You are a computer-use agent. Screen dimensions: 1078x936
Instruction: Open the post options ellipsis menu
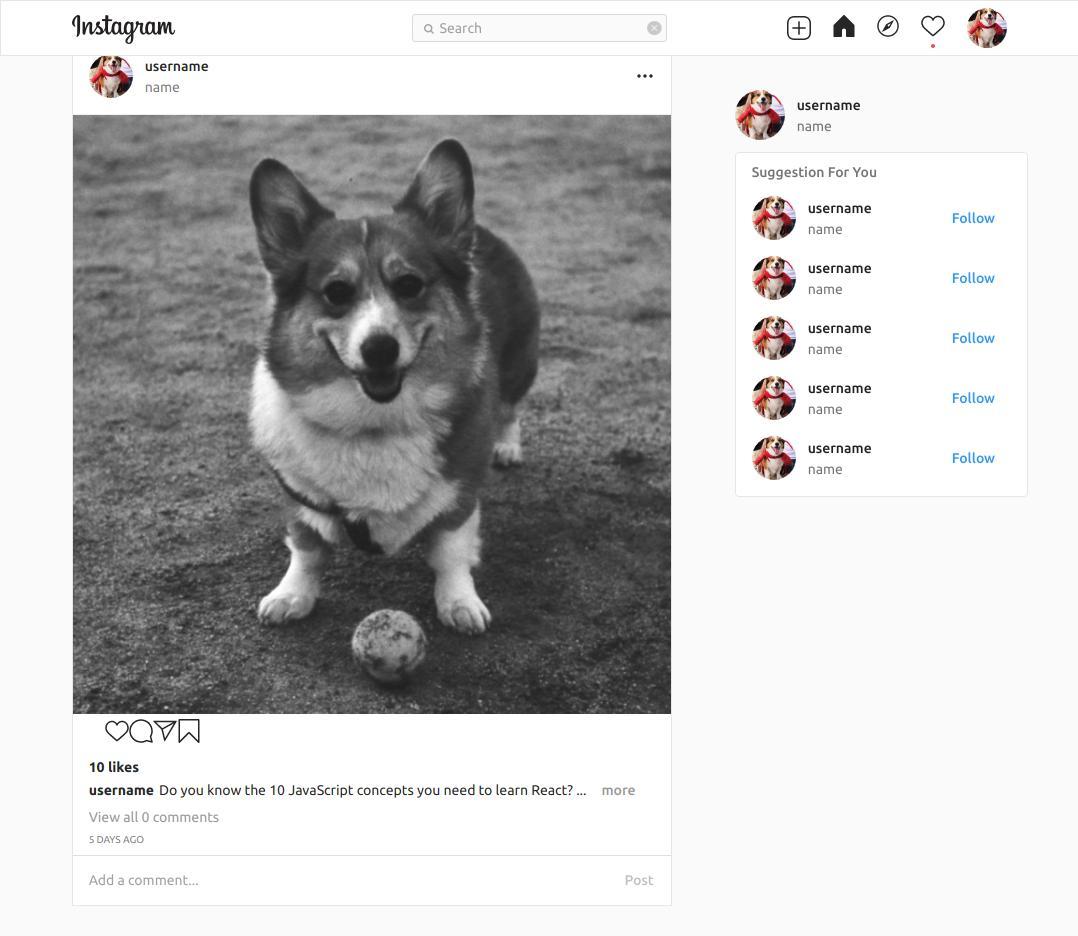(645, 75)
